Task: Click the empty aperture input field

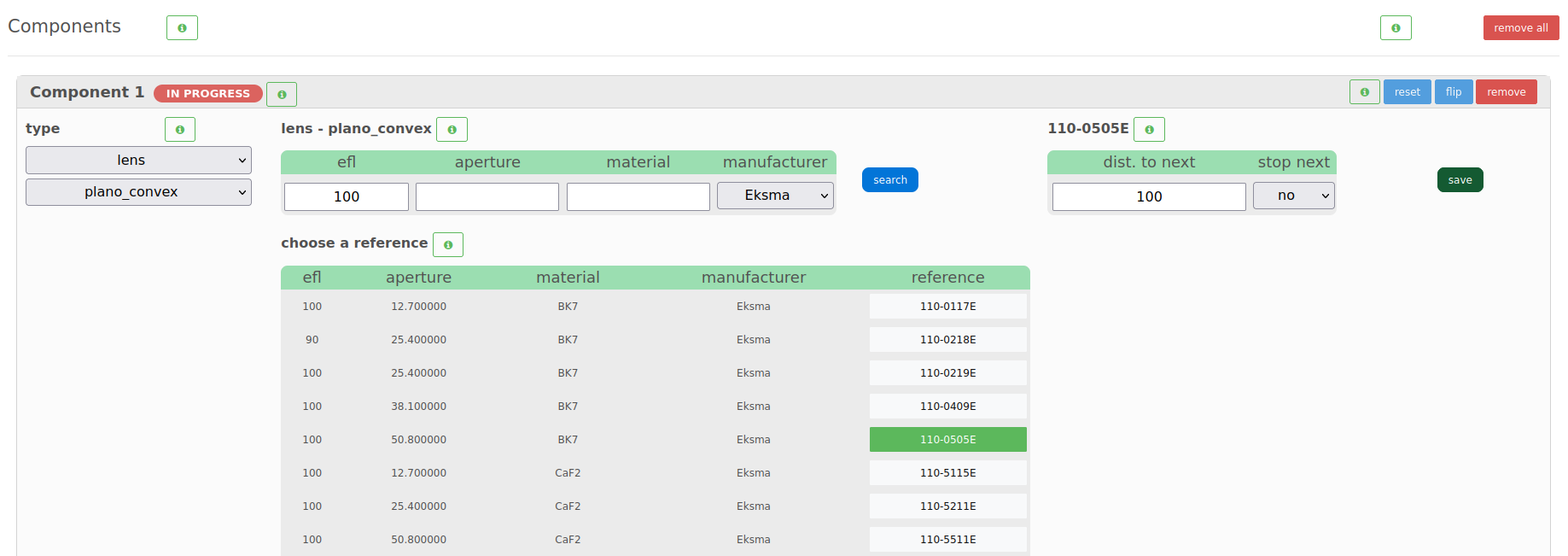Action: (x=487, y=196)
